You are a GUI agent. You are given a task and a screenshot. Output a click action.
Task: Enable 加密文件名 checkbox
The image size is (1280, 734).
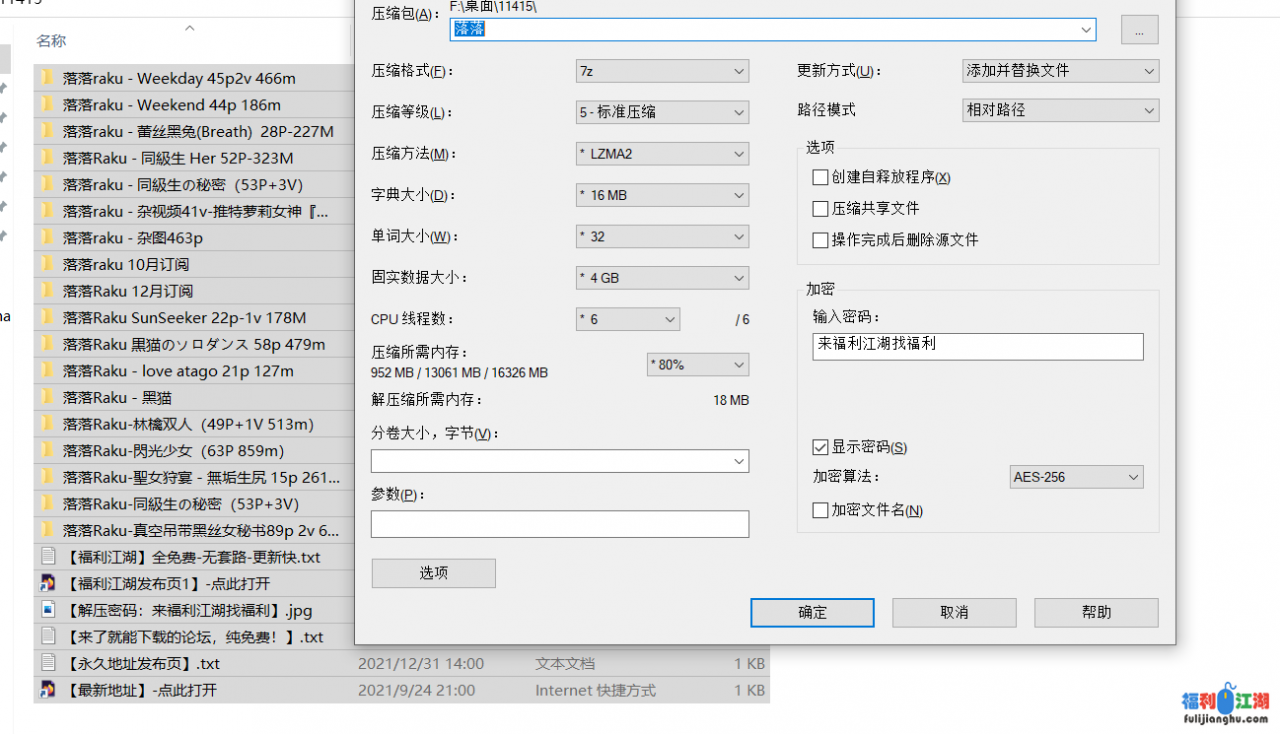tap(820, 510)
